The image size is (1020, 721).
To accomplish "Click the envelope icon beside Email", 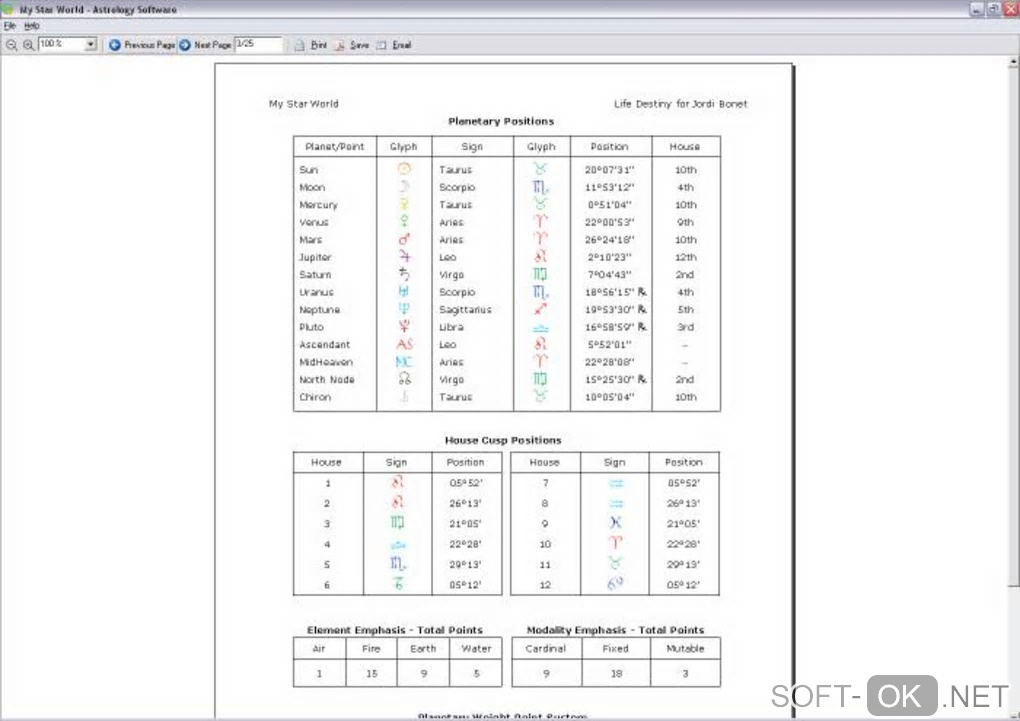I will 381,45.
